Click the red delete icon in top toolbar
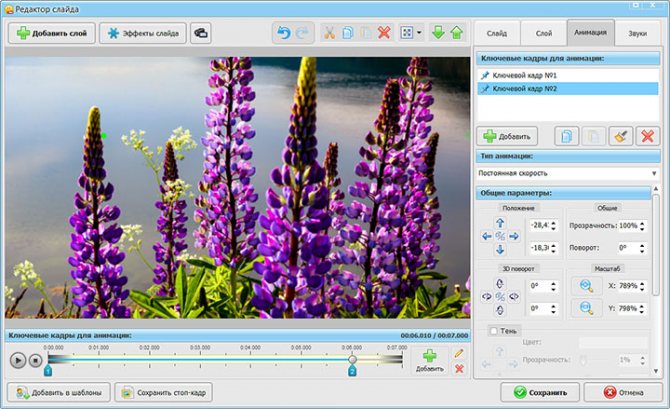This screenshot has height=409, width=670. (x=384, y=33)
